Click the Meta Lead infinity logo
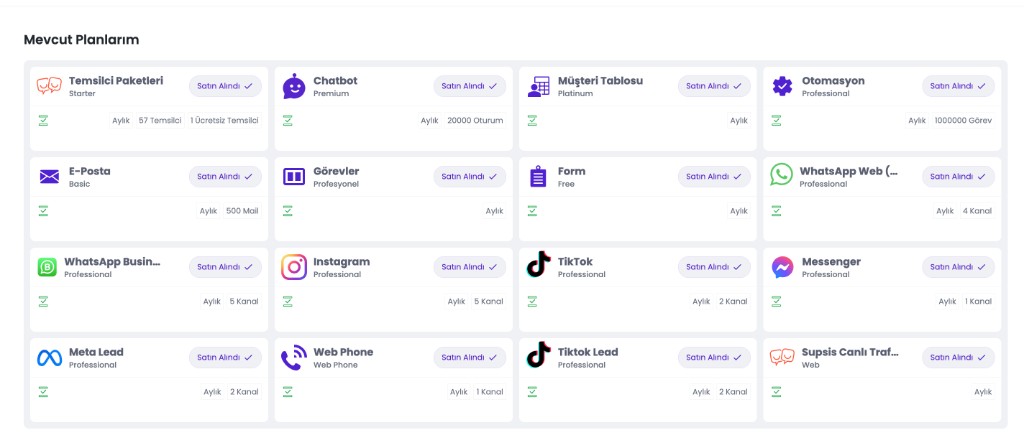The image size is (1024, 448). (x=49, y=358)
